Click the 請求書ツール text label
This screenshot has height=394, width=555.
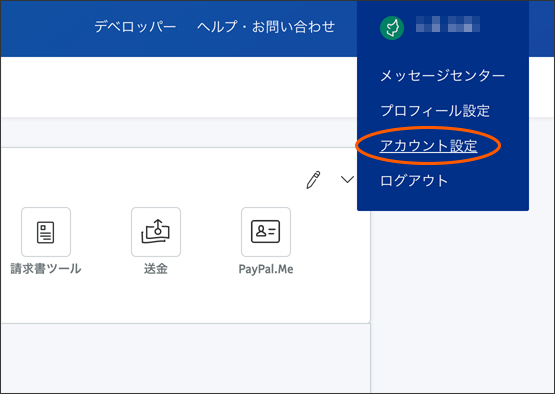tap(46, 269)
